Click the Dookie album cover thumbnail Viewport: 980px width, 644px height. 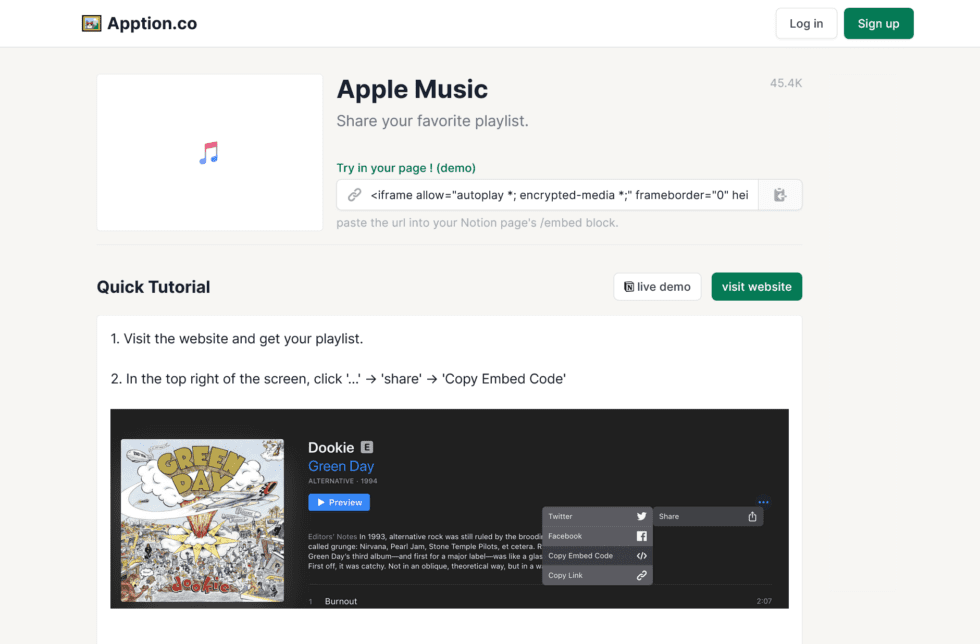point(202,521)
